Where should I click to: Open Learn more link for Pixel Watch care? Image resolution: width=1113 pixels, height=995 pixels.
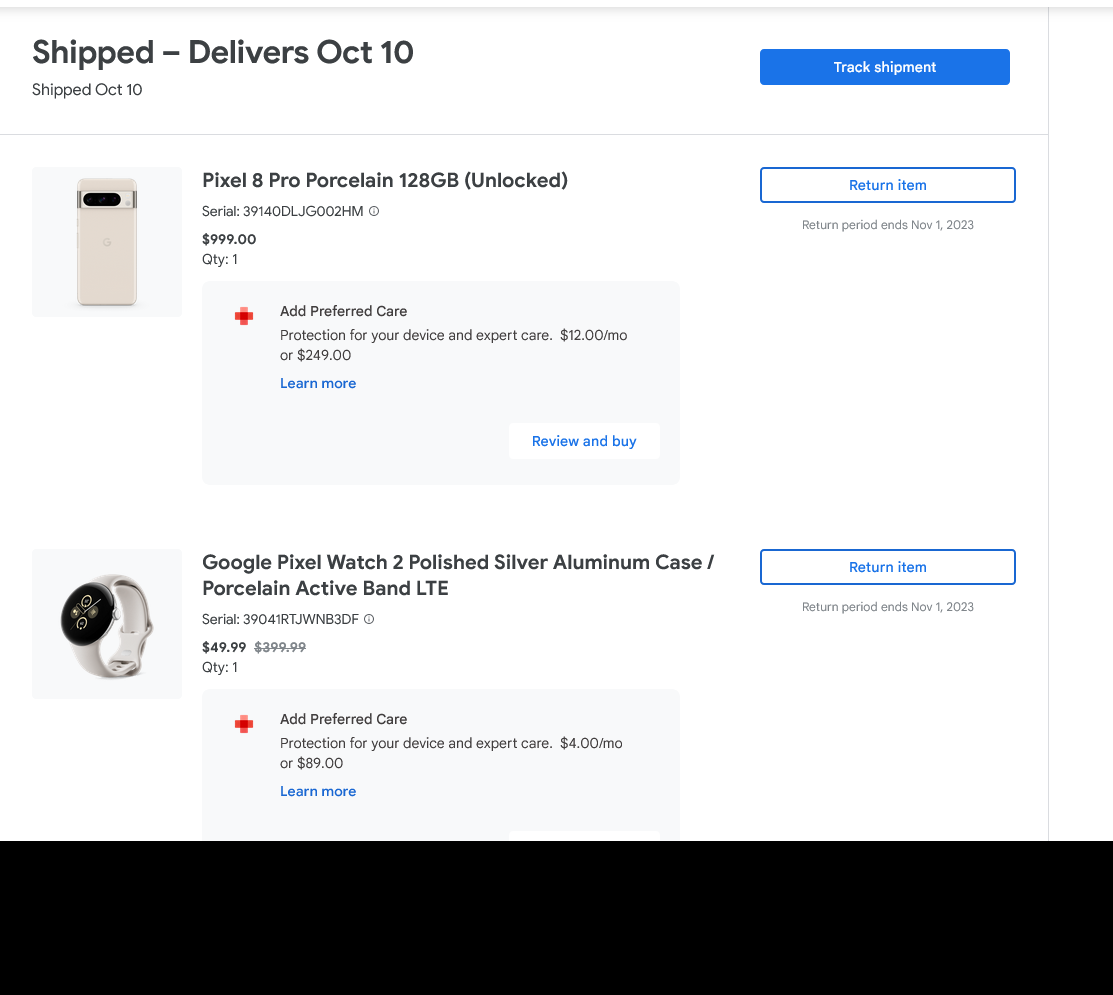[318, 791]
